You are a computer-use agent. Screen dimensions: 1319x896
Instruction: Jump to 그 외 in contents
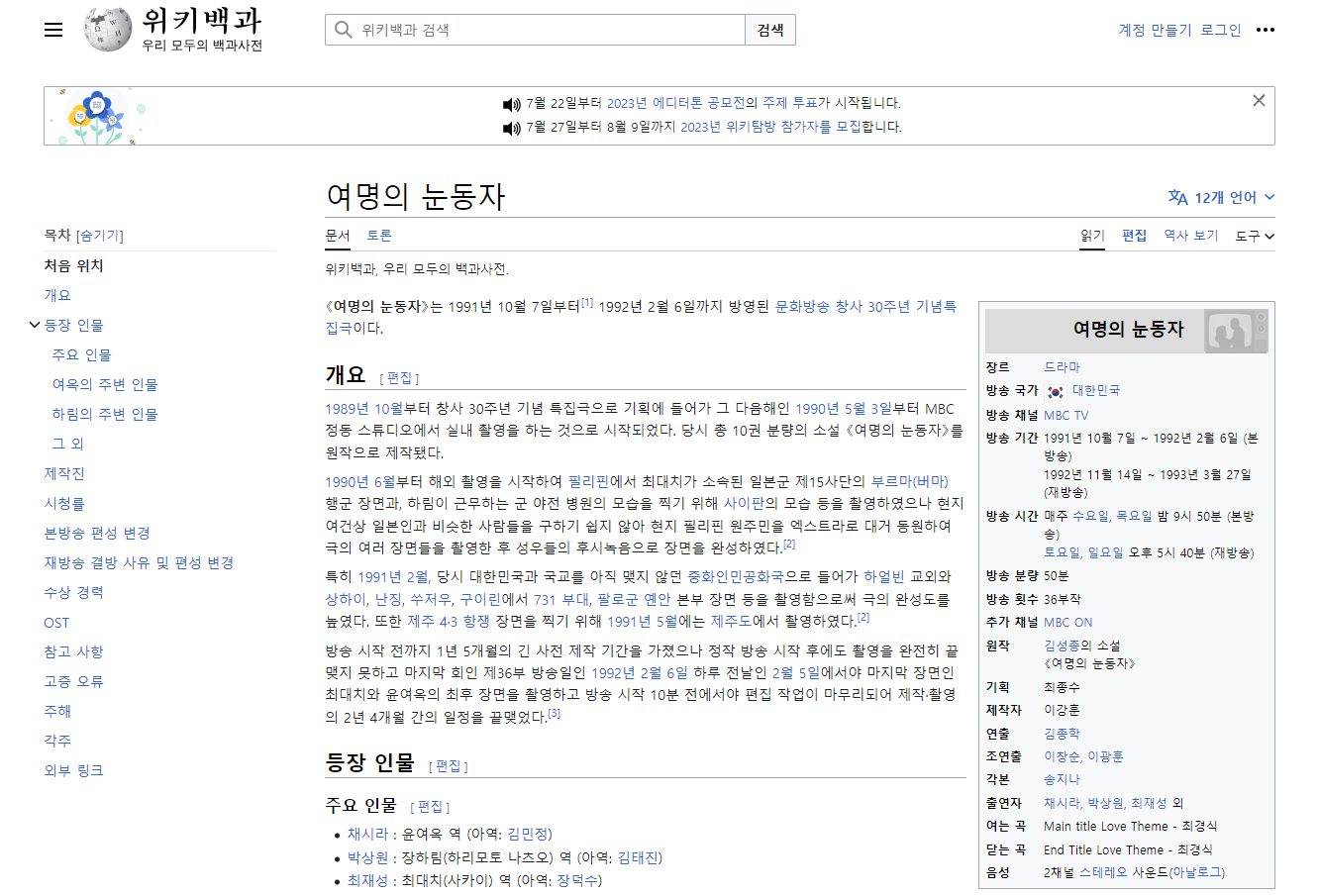[67, 444]
